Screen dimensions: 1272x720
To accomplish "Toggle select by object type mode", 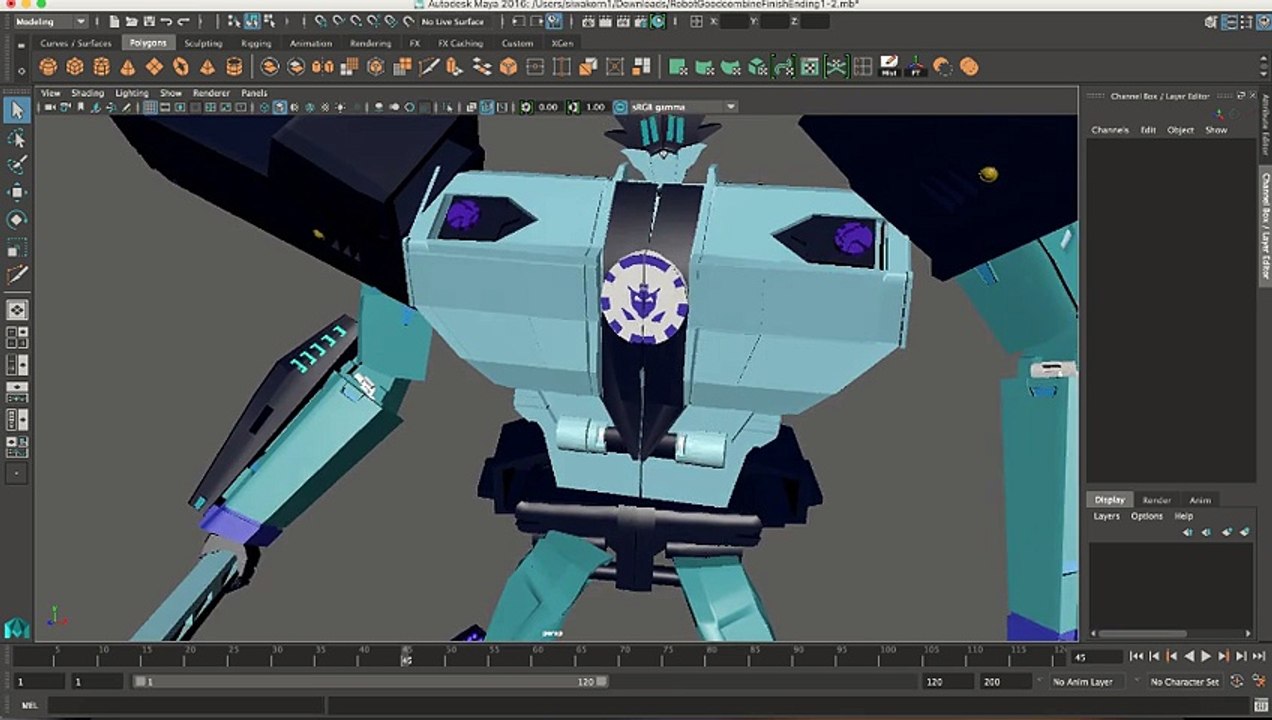I will point(254,21).
